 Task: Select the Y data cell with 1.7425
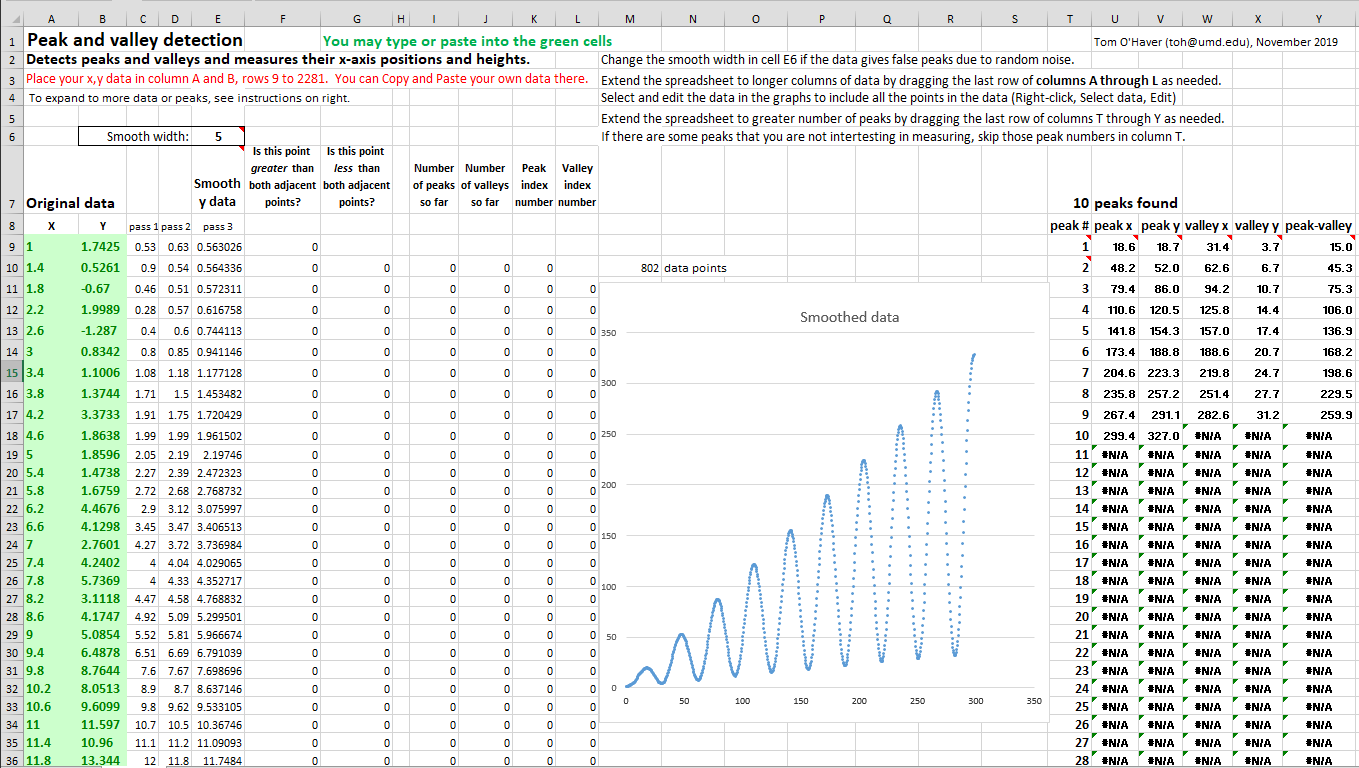tap(100, 247)
